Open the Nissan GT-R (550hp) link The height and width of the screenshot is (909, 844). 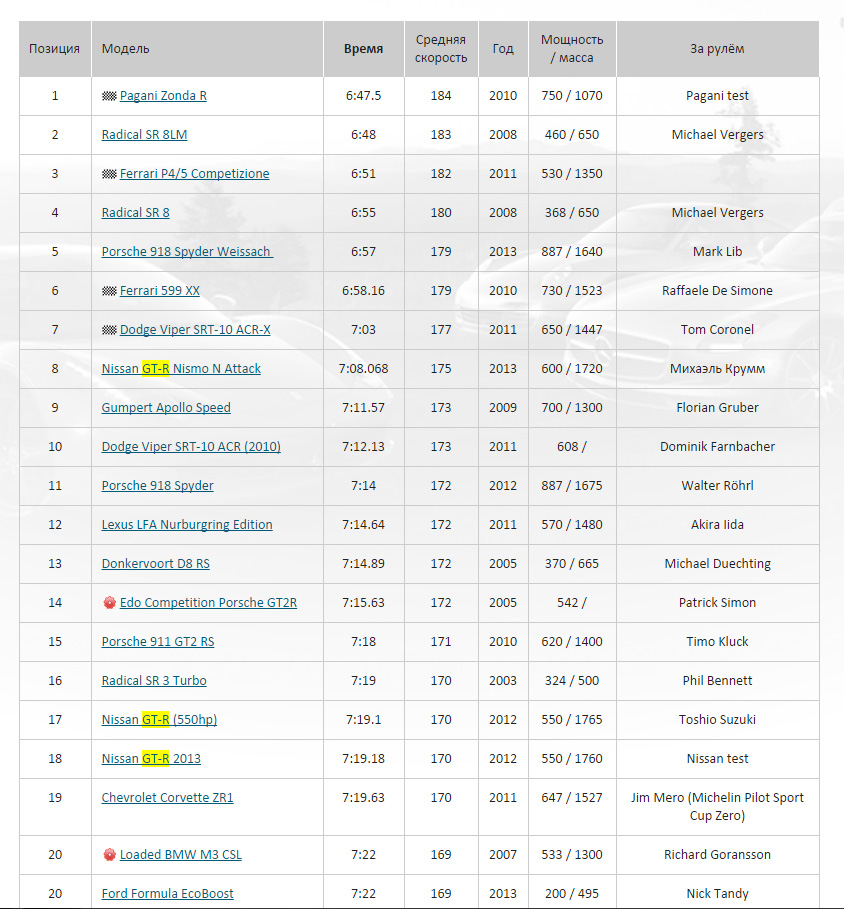(159, 719)
